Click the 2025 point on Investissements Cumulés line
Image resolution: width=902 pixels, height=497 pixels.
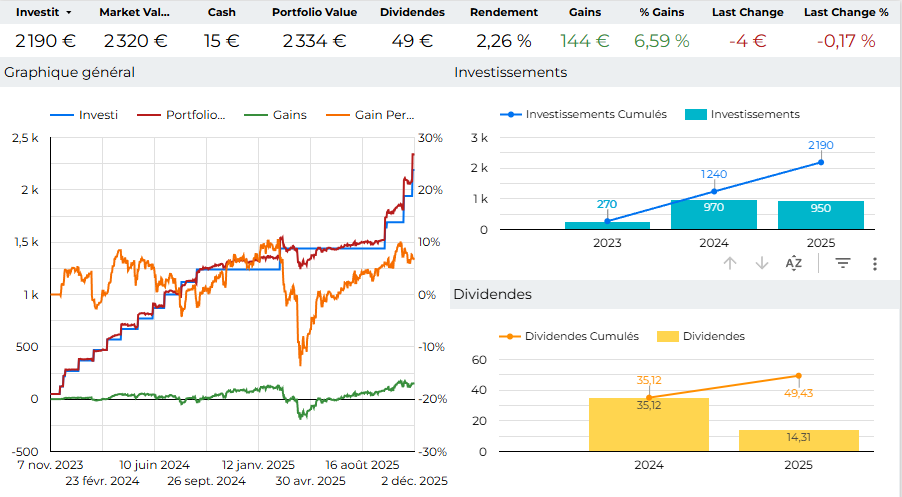(x=821, y=162)
